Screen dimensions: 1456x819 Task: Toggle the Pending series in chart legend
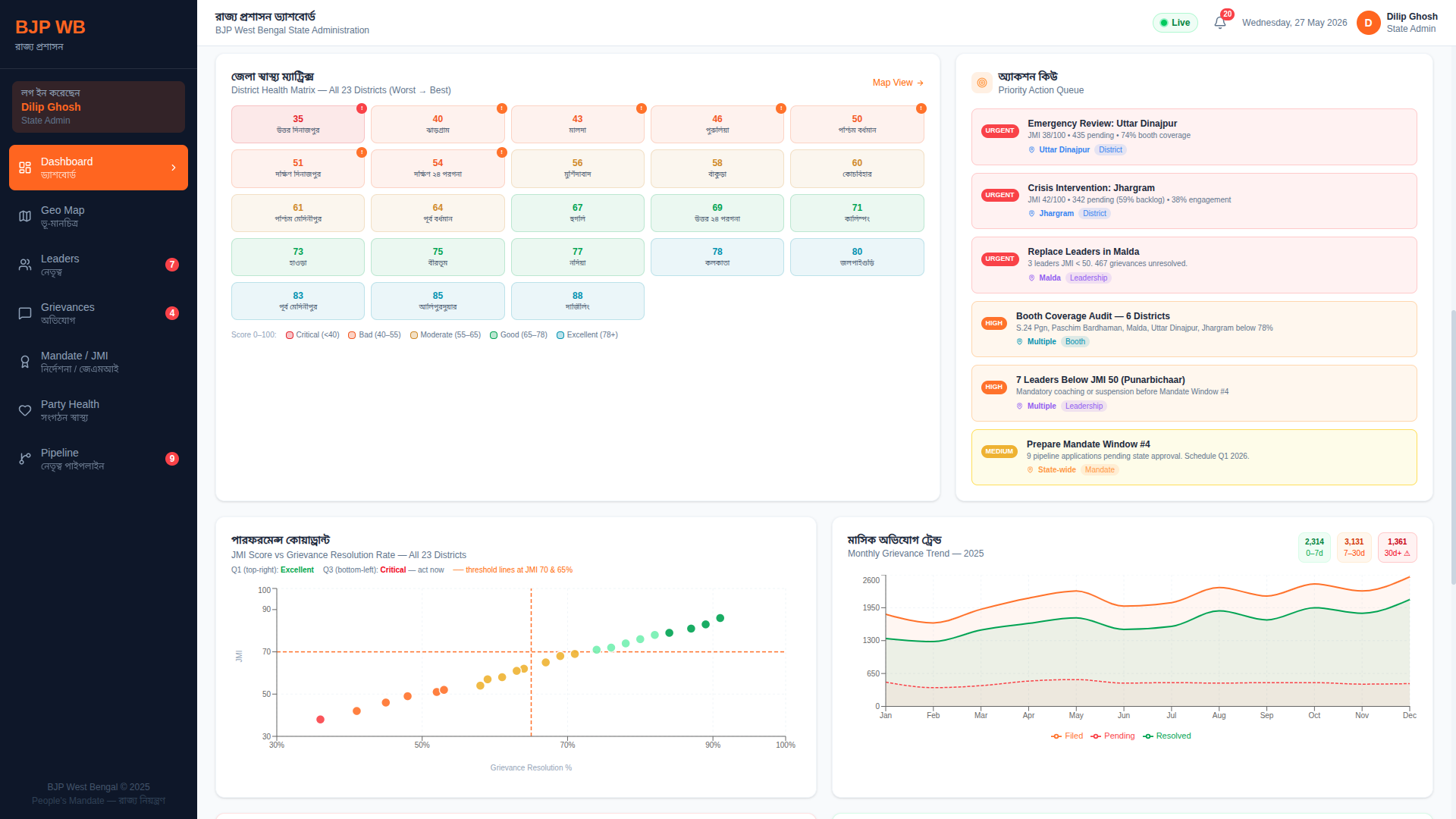tap(1112, 736)
